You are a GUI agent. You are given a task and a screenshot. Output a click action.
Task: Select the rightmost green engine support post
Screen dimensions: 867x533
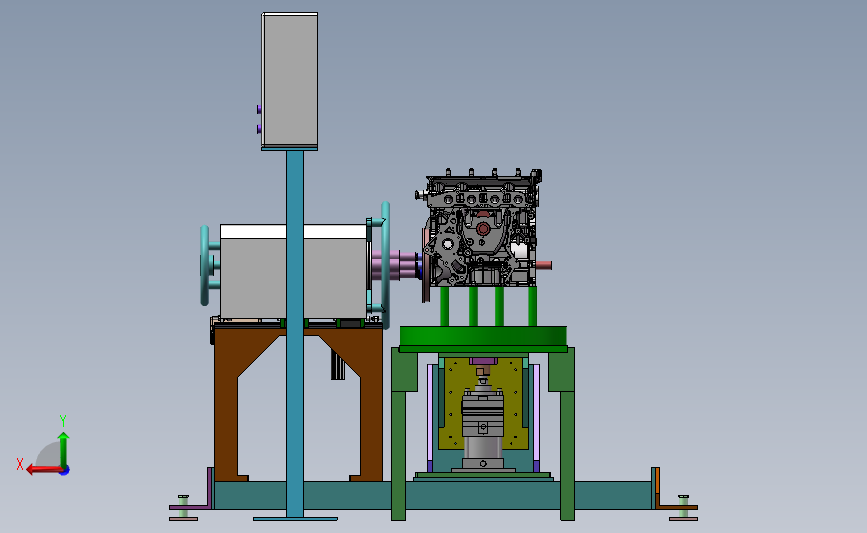click(x=532, y=306)
